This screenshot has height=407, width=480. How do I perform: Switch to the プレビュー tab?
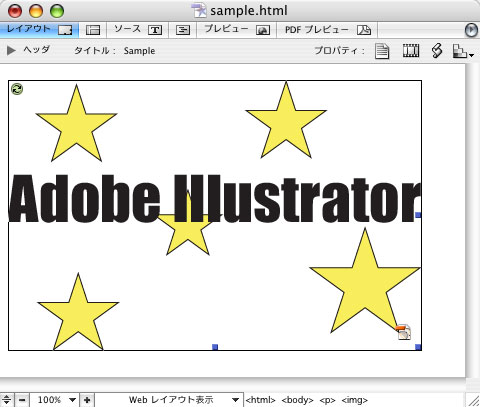(237, 30)
